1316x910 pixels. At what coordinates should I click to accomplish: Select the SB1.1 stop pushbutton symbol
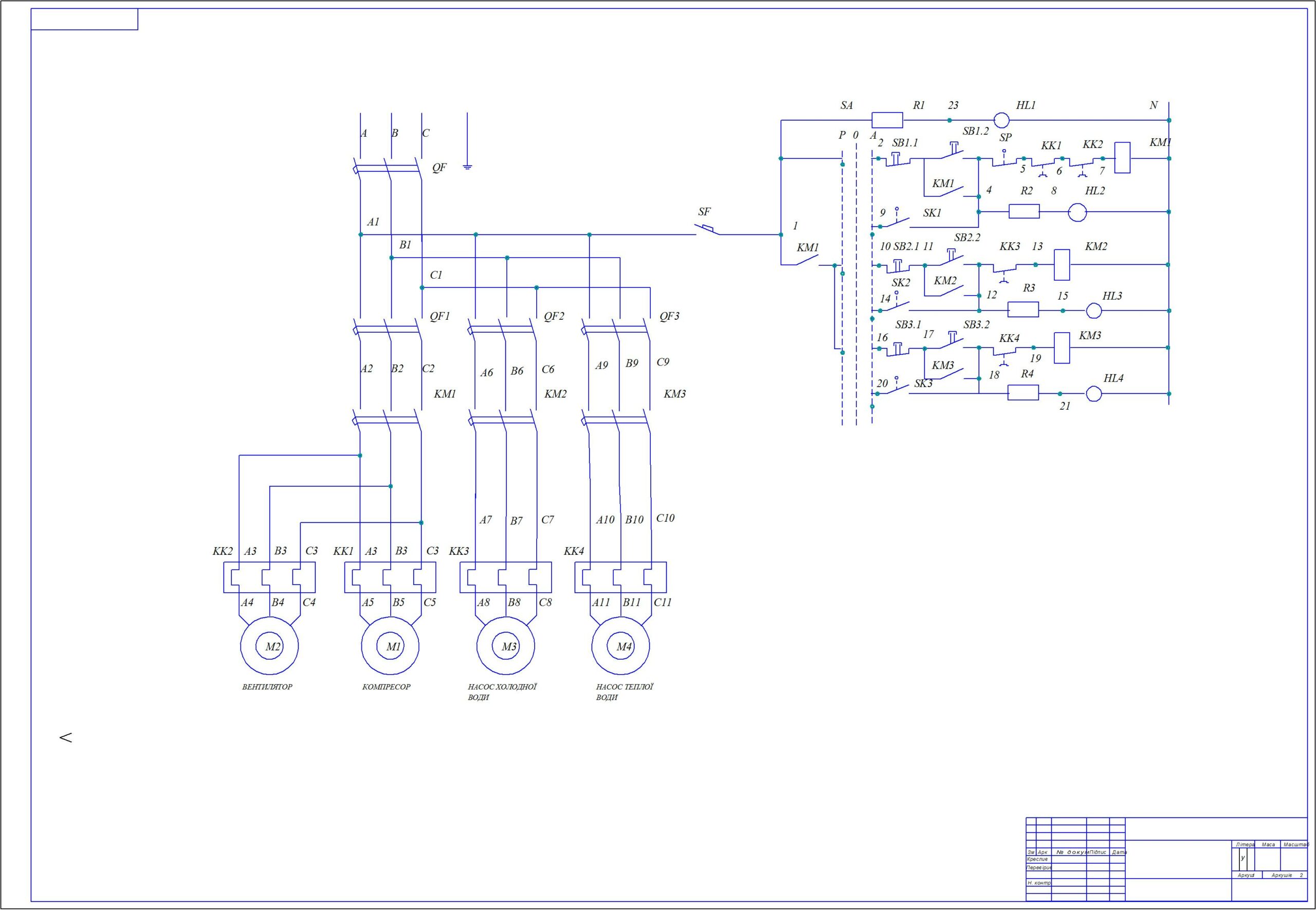coord(897,160)
